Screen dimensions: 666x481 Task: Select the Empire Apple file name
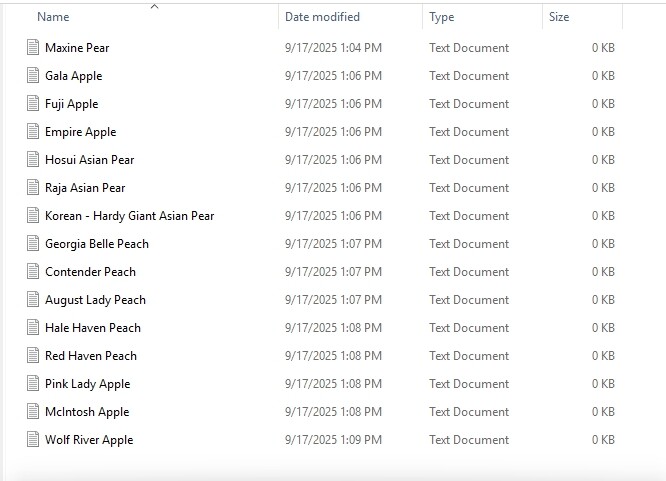(80, 132)
